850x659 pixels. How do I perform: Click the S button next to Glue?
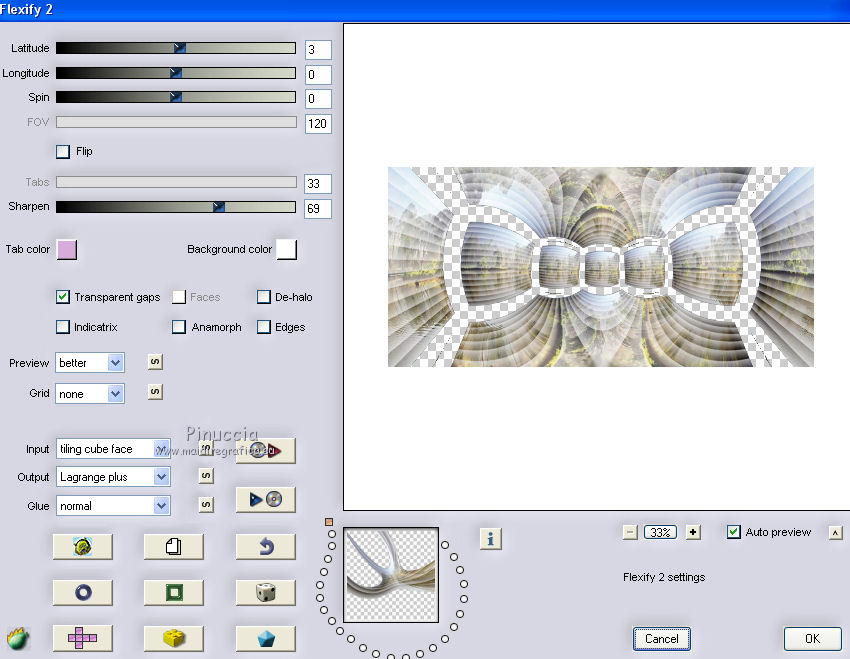206,505
